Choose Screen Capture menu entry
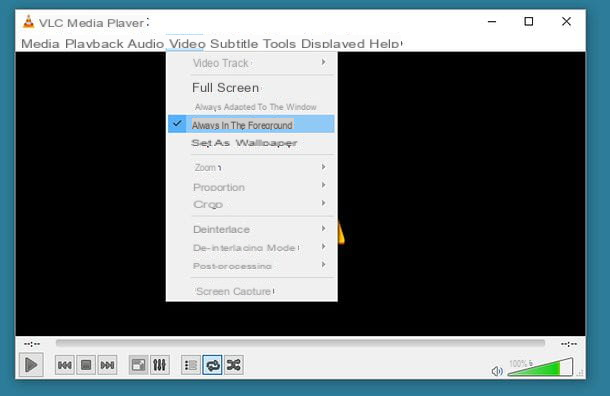The width and height of the screenshot is (610, 396). tap(251, 291)
